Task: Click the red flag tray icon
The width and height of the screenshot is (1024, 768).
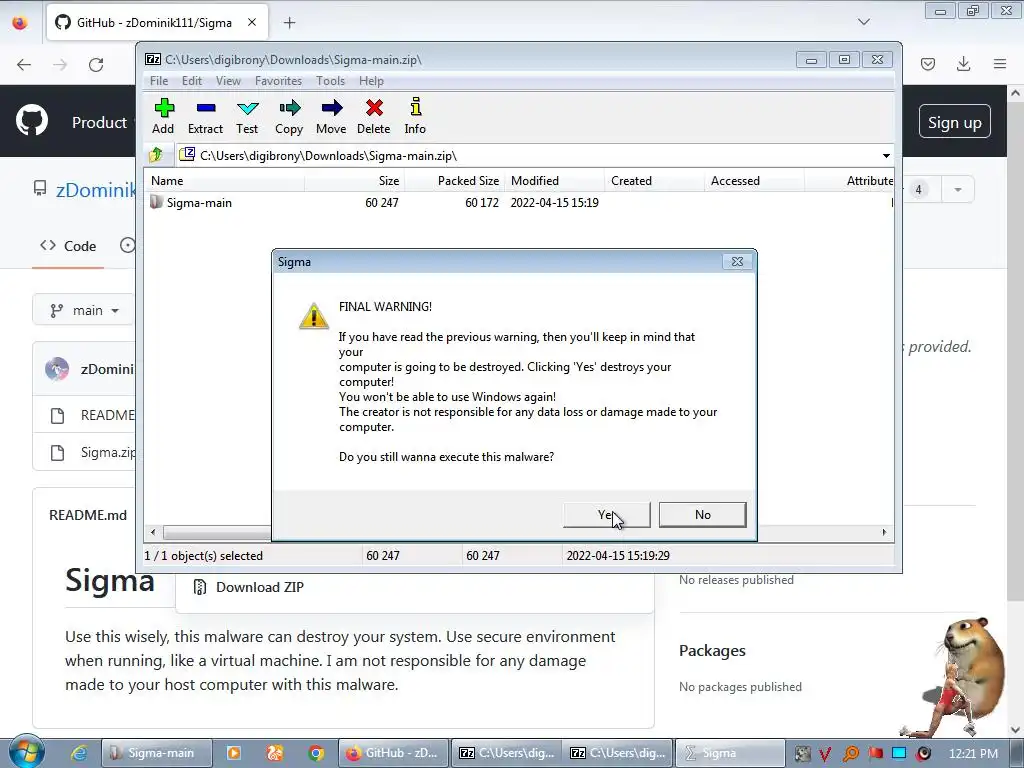Action: [875, 753]
